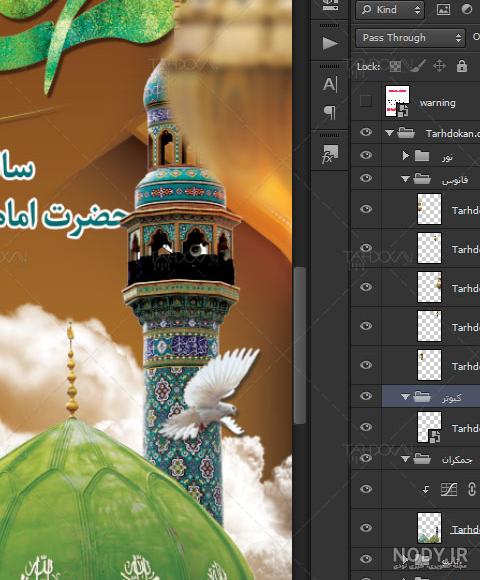Open the Paragraph panel icon
This screenshot has height=580, width=480.
point(330,112)
